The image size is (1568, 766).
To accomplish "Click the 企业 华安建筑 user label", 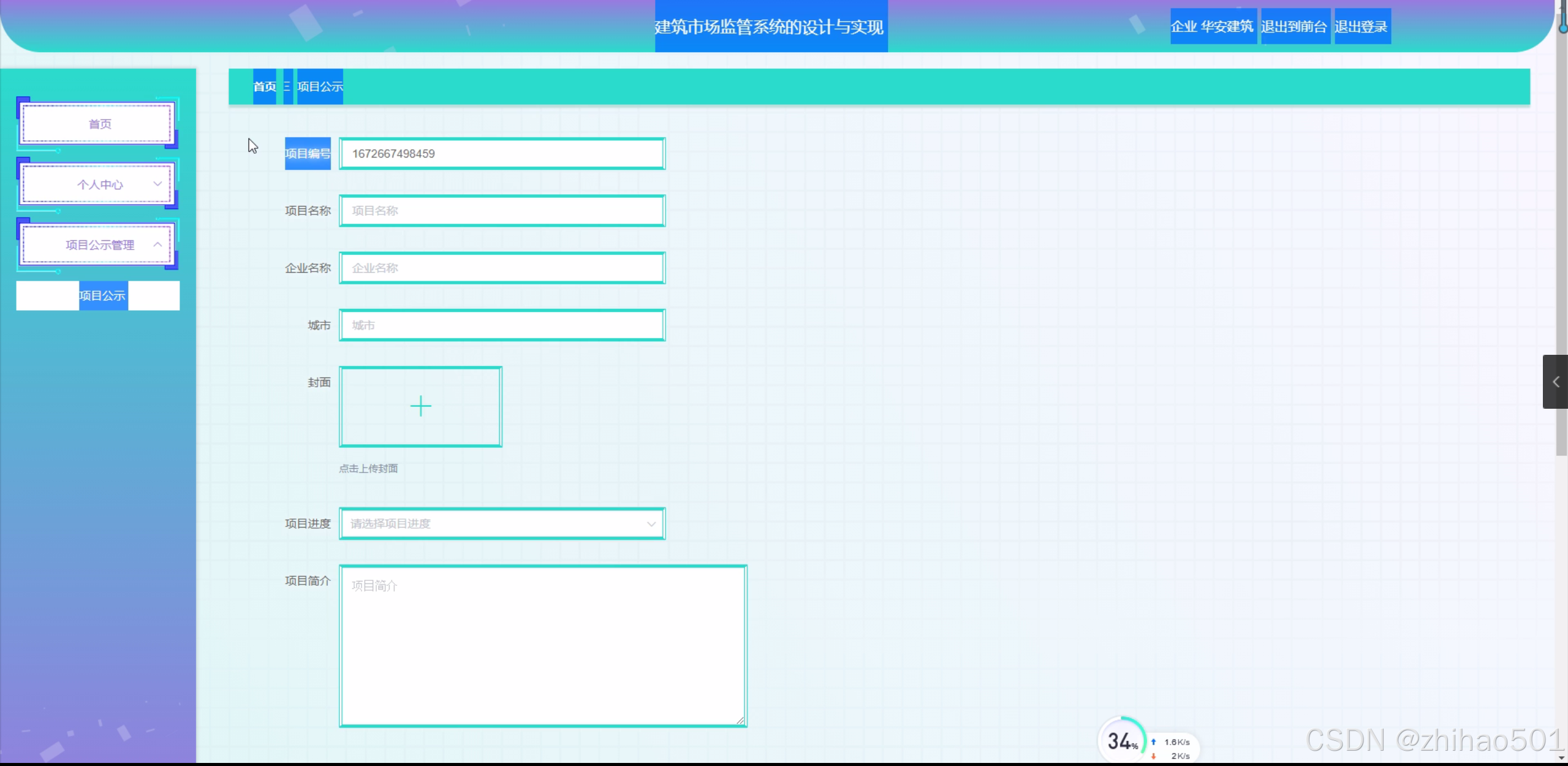I will click(1213, 26).
